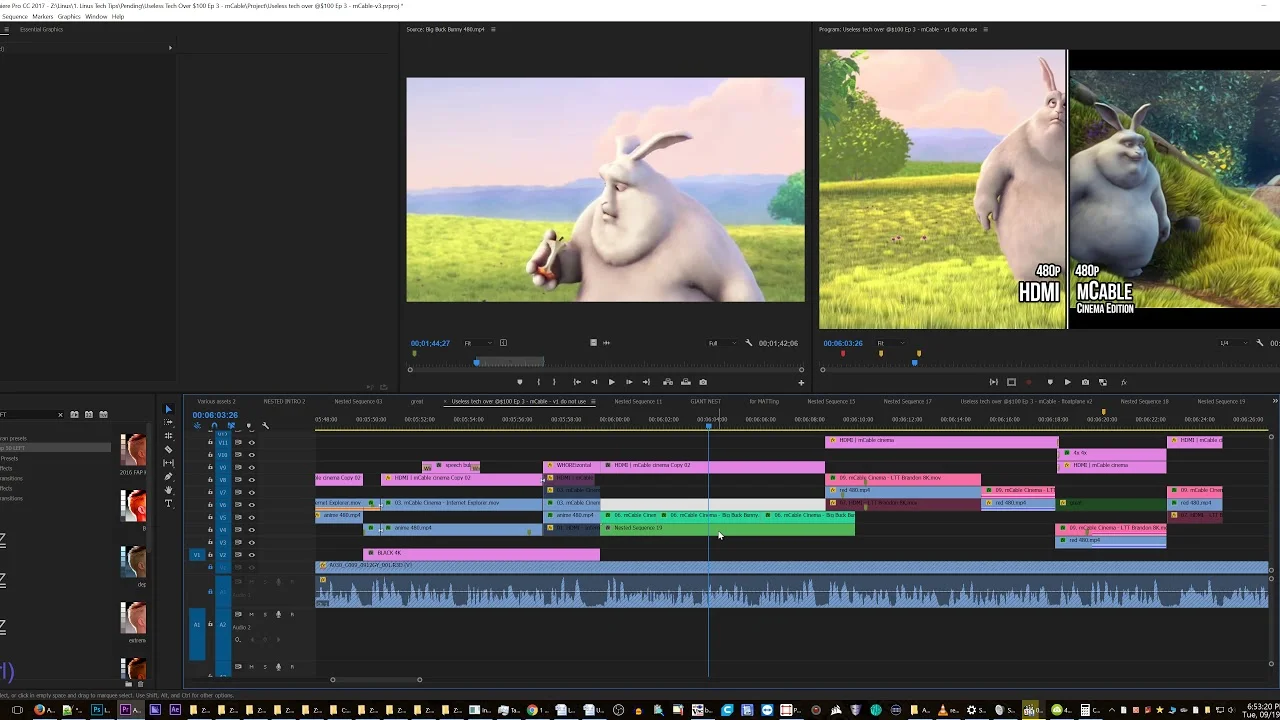The width and height of the screenshot is (1280, 720).
Task: Select the Selection tool in the tools panel
Action: click(x=168, y=409)
